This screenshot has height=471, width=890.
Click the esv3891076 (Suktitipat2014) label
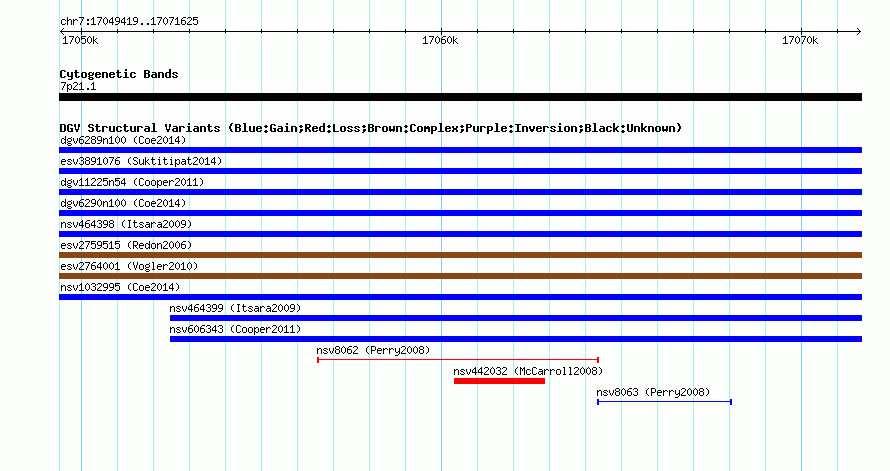141,161
